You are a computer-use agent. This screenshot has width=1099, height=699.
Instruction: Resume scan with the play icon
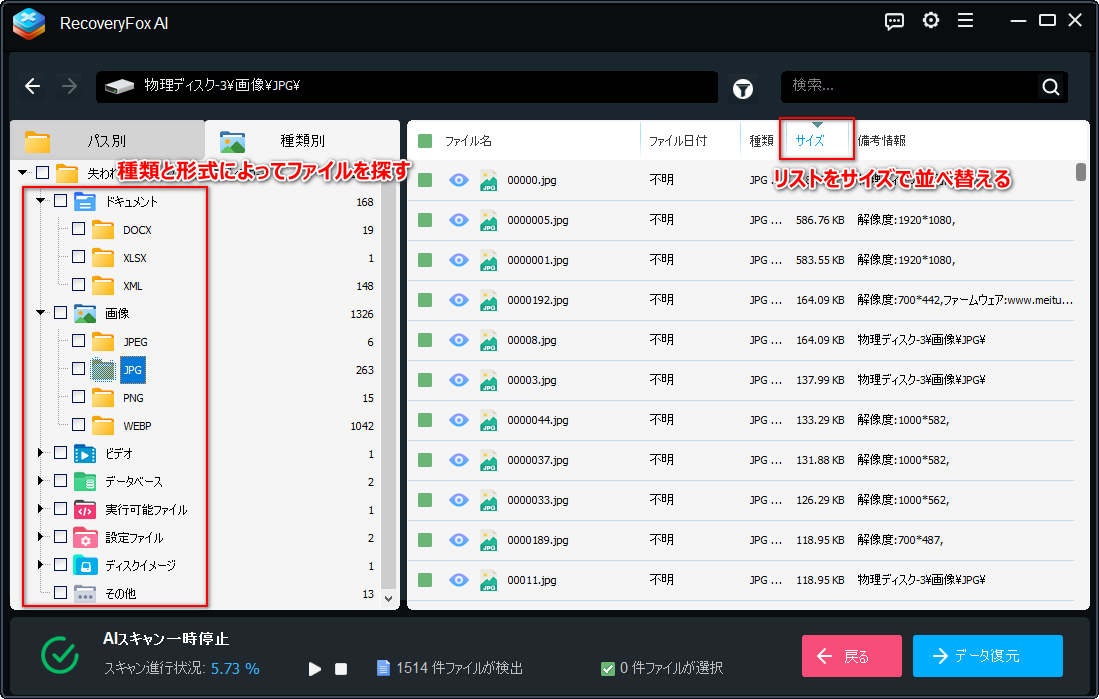coord(315,669)
